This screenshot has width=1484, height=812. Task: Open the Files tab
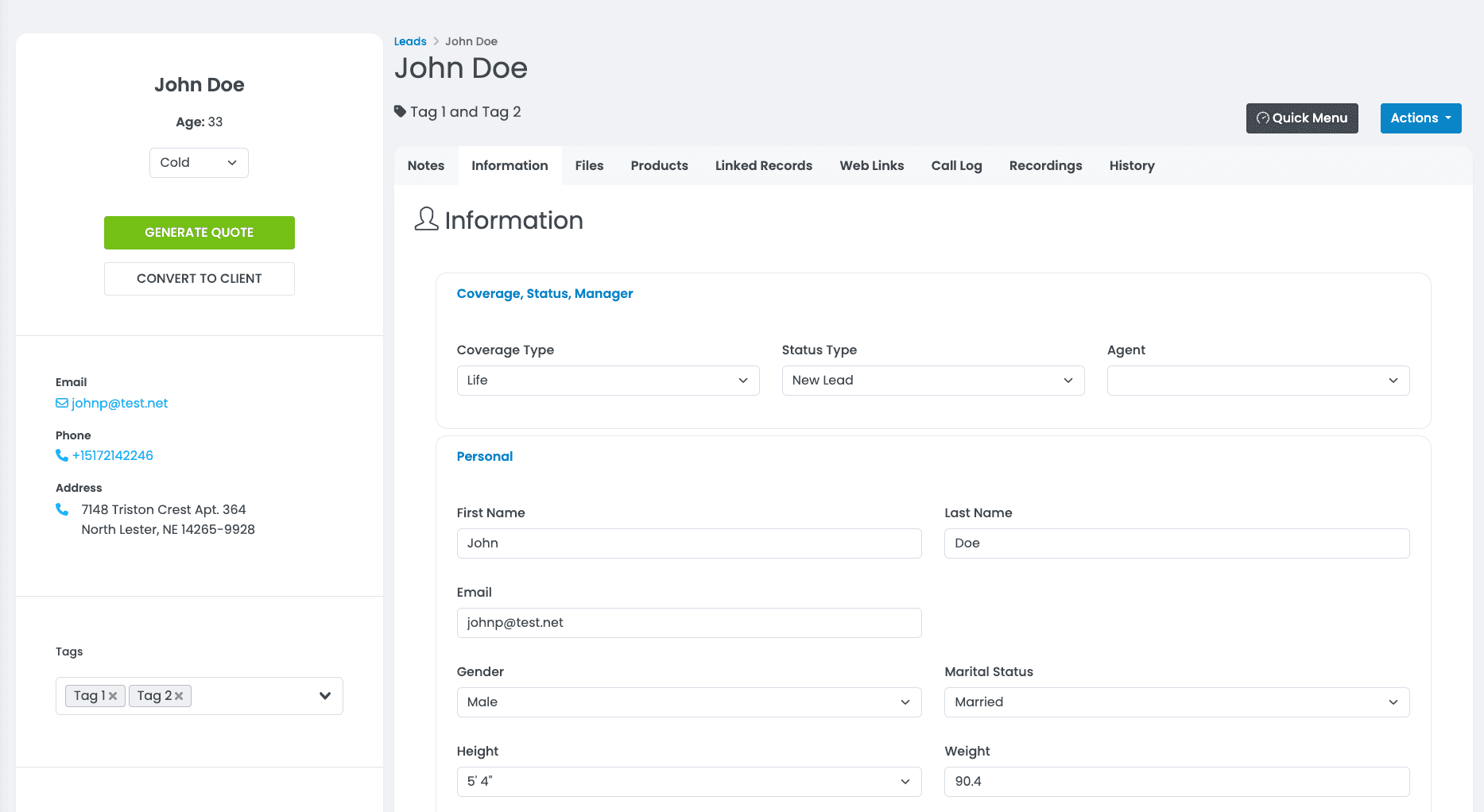(589, 165)
